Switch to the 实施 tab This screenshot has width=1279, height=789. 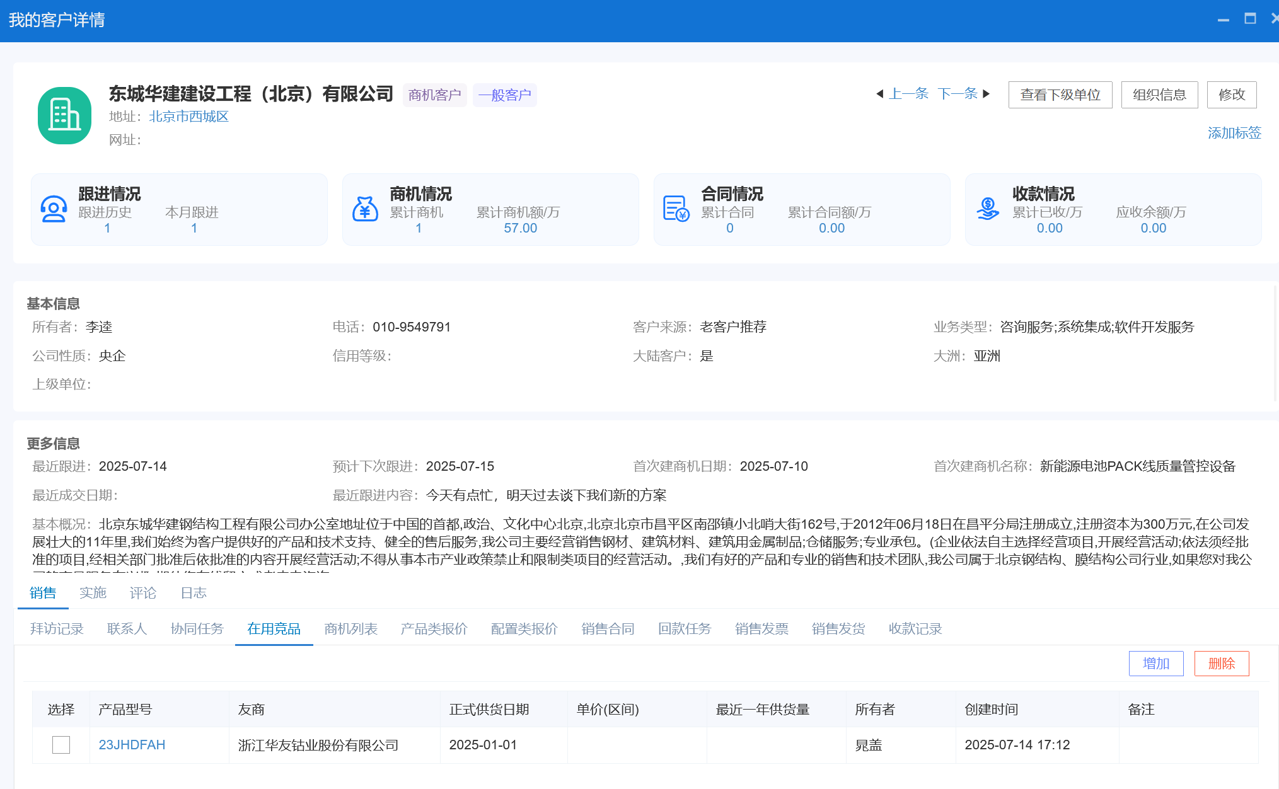(92, 592)
